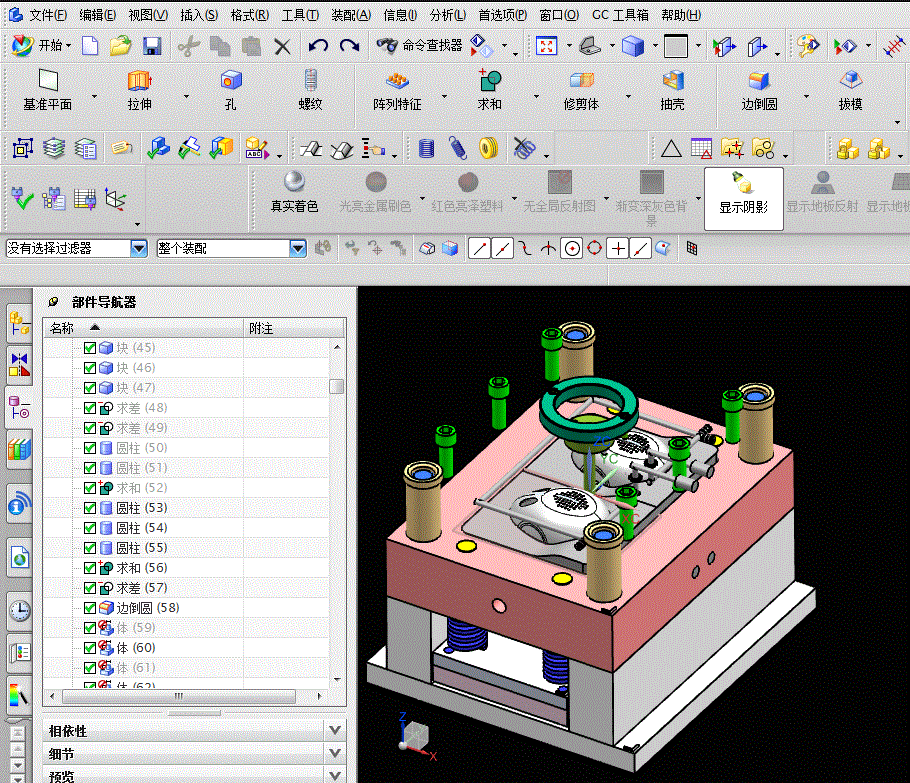Click the Fit view icon

tap(546, 45)
